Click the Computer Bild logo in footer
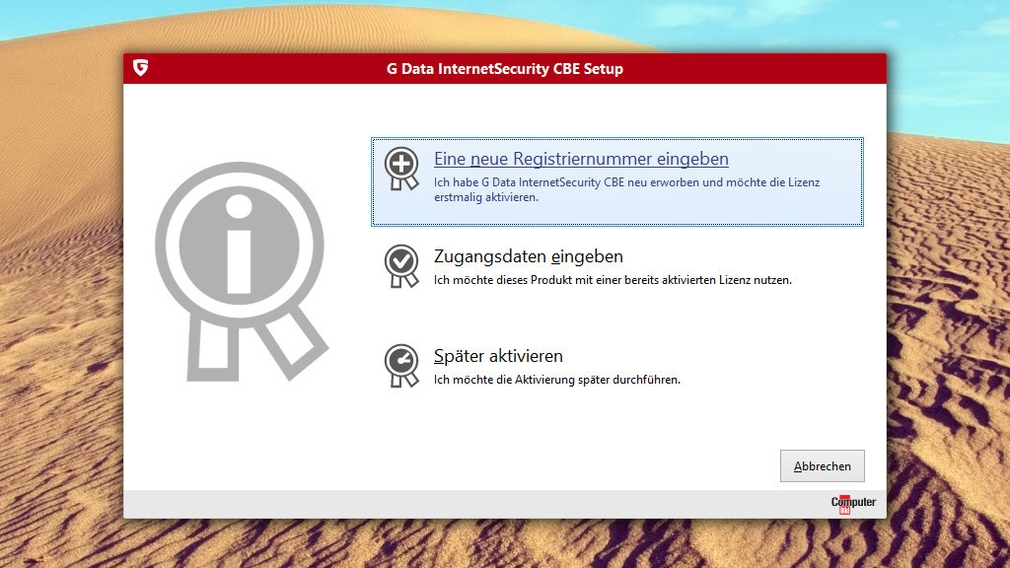The image size is (1010, 568). click(x=853, y=503)
